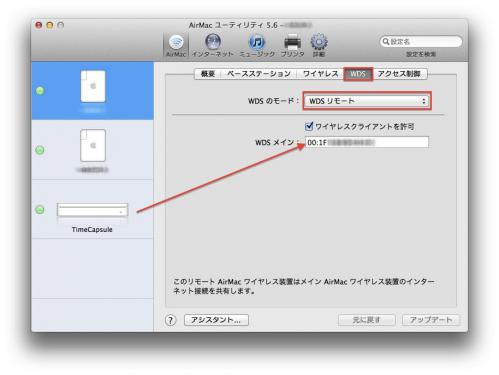Click the WDS メイン address field
This screenshot has height=375, width=499.
point(367,142)
